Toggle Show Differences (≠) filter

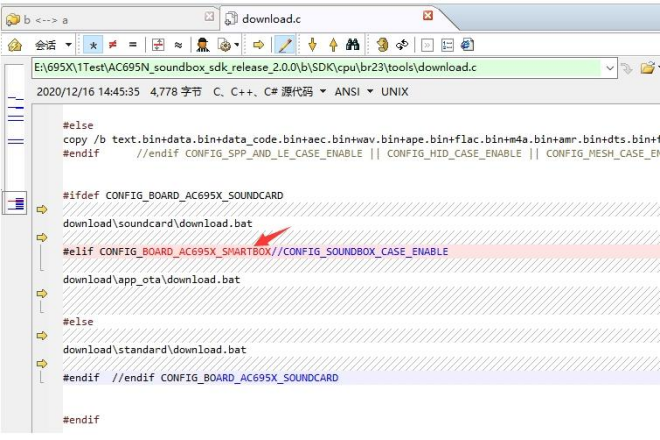[x=113, y=44]
